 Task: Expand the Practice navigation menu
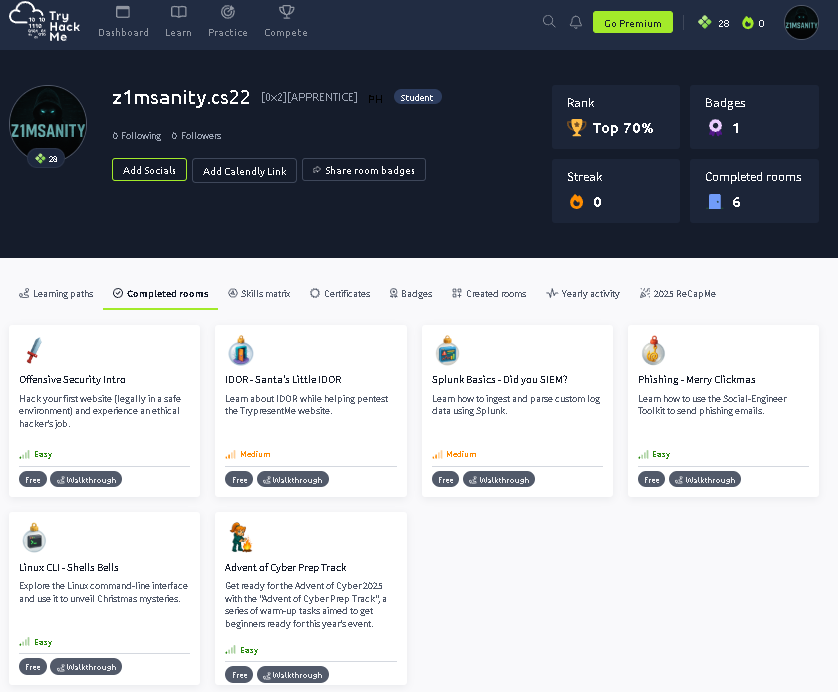click(228, 22)
